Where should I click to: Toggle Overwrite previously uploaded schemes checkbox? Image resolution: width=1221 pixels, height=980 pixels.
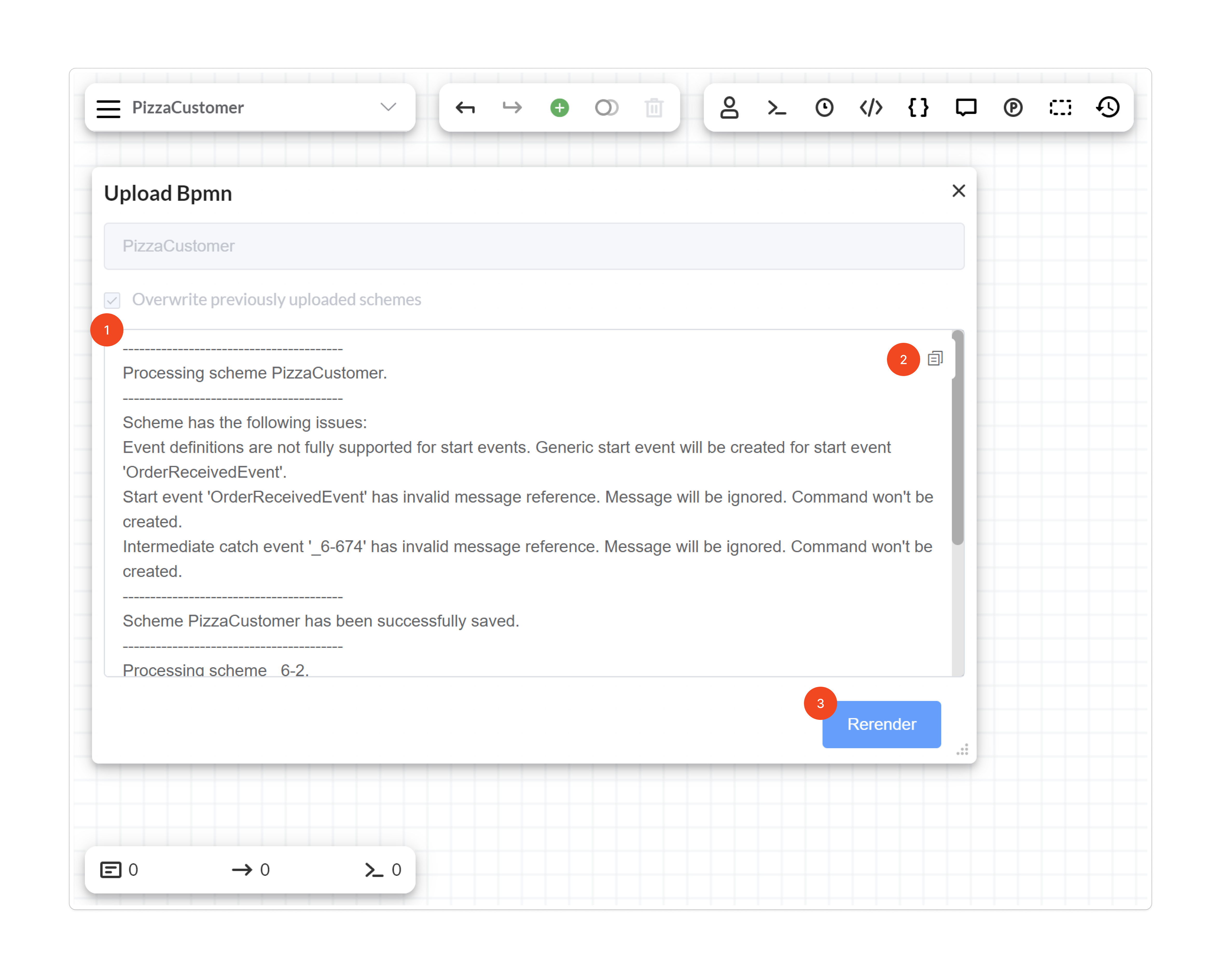coord(112,300)
